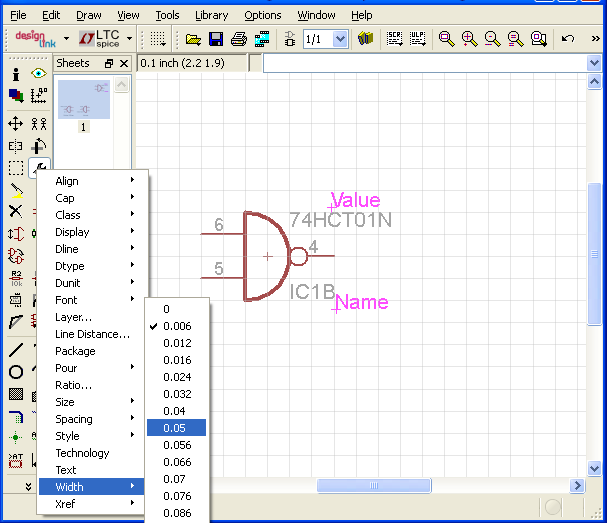The height and width of the screenshot is (523, 607).
Task: Select the Info tool
Action: 15,74
